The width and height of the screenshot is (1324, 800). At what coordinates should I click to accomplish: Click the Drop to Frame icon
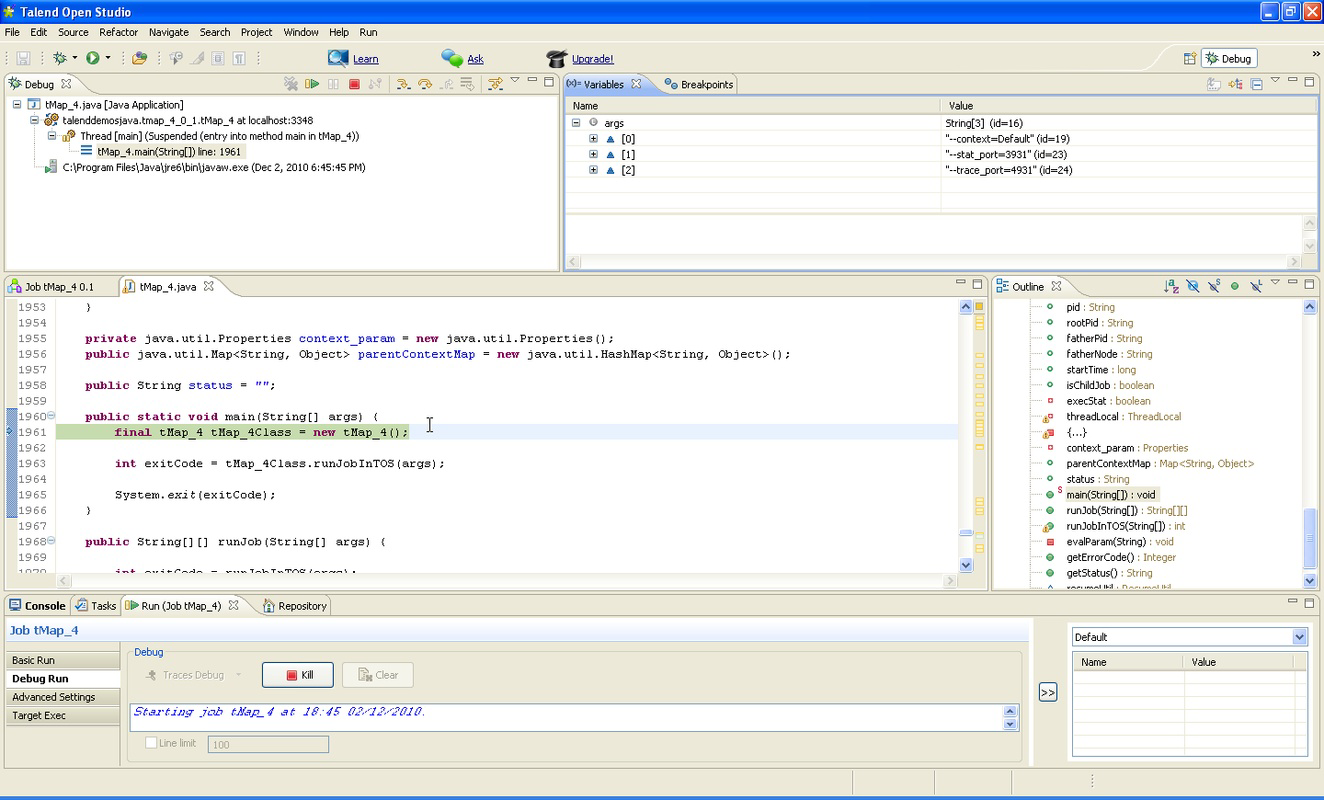tap(467, 84)
